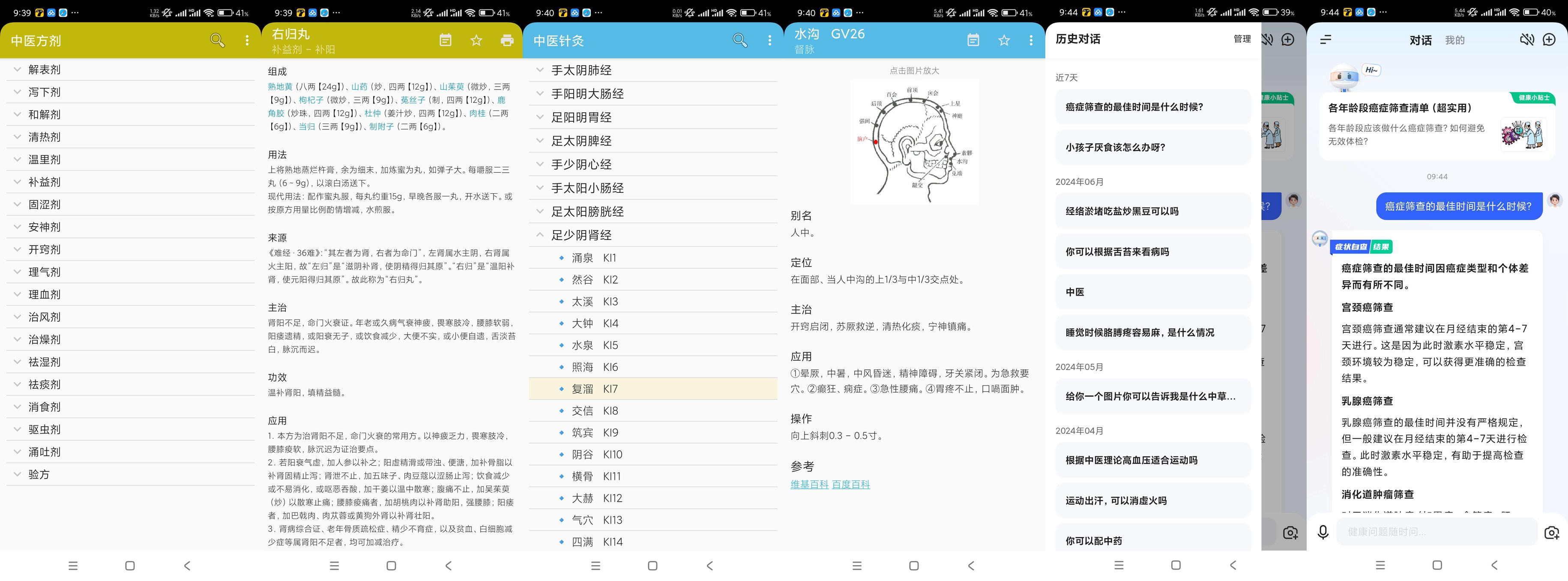Start new chat with plus icon in 对话 header
The image size is (1568, 581).
[1549, 39]
